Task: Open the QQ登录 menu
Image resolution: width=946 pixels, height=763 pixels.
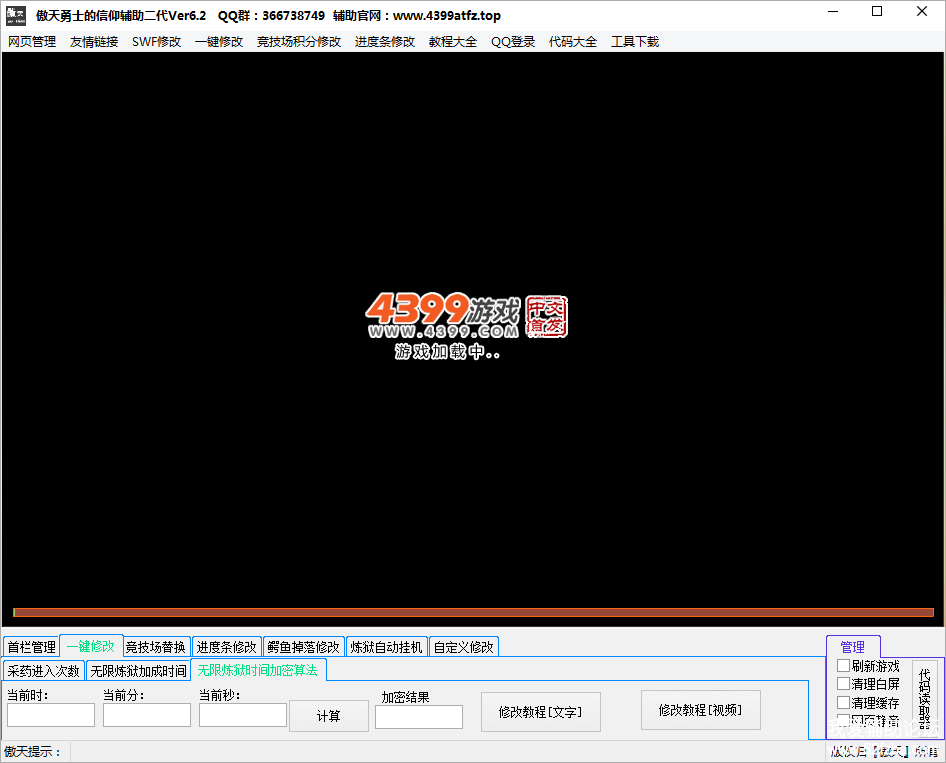Action: coord(513,42)
